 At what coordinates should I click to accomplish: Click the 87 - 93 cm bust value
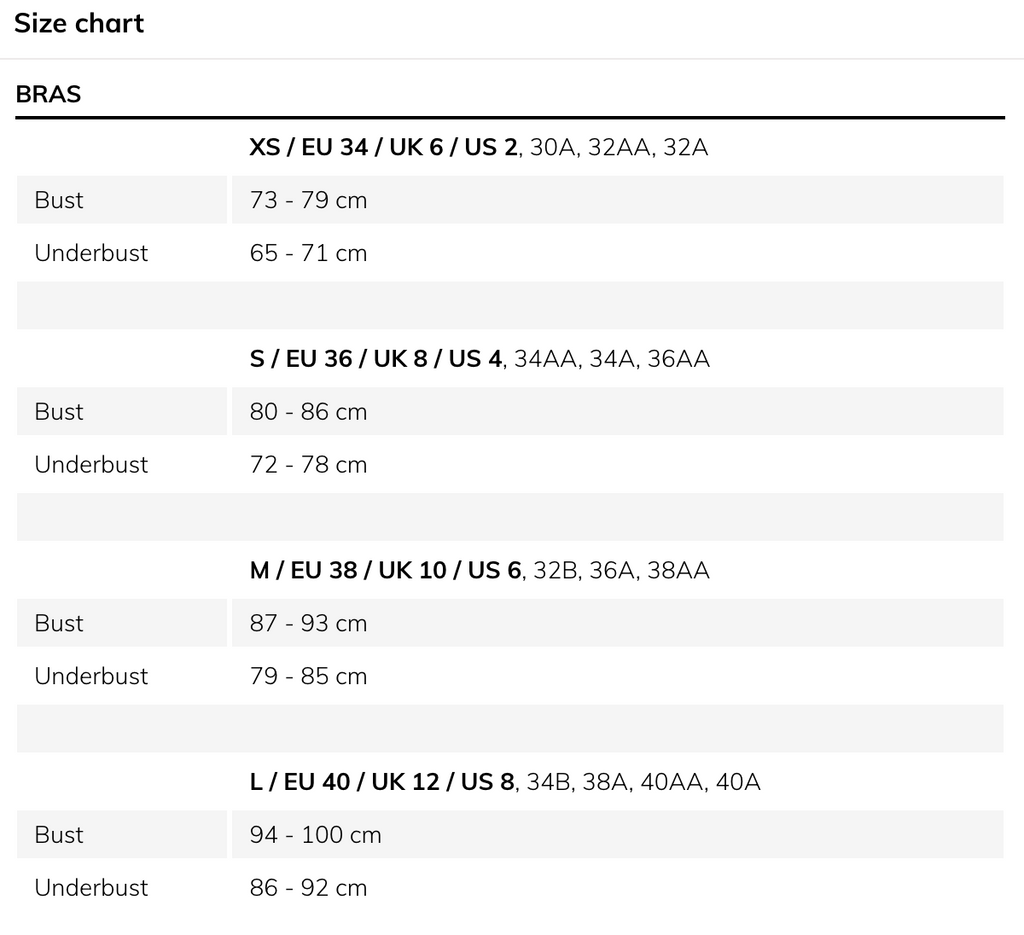click(x=308, y=624)
